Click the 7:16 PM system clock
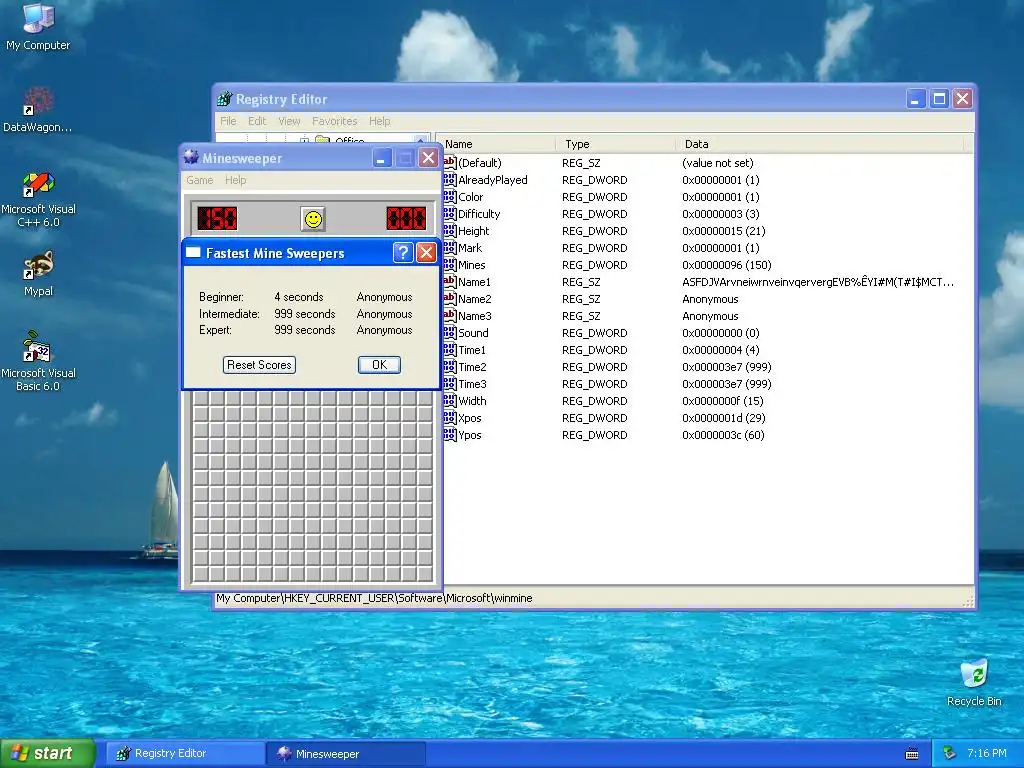 click(x=987, y=753)
